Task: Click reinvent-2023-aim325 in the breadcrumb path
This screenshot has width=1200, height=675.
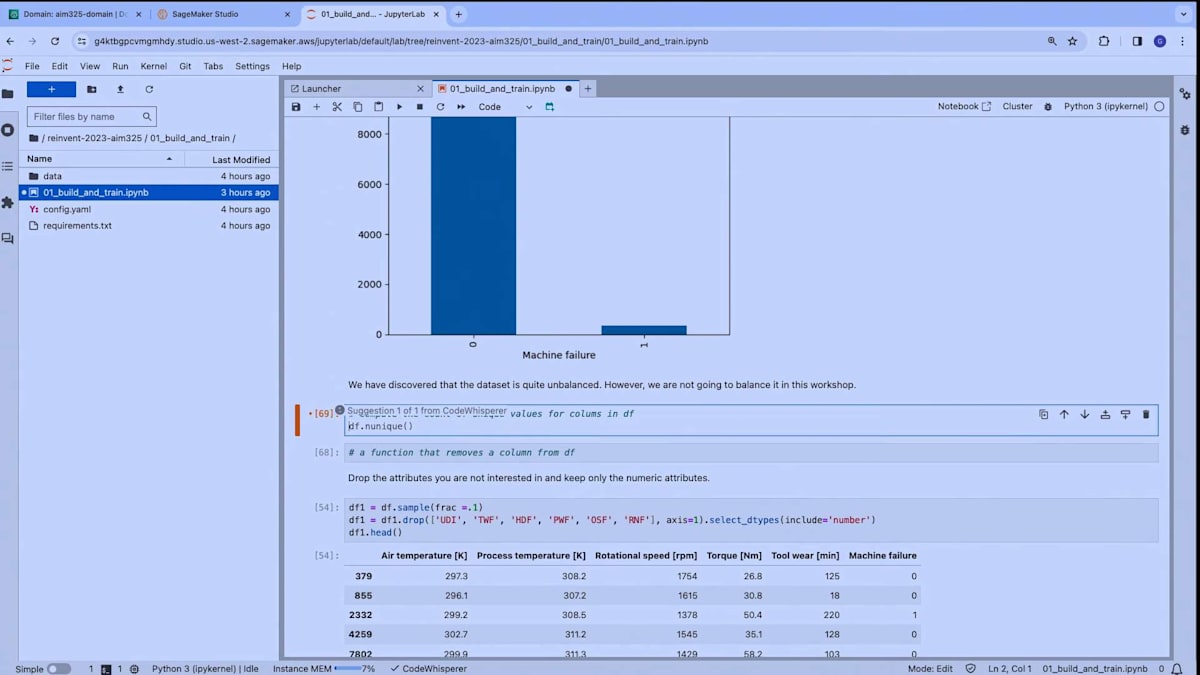Action: click(96, 138)
